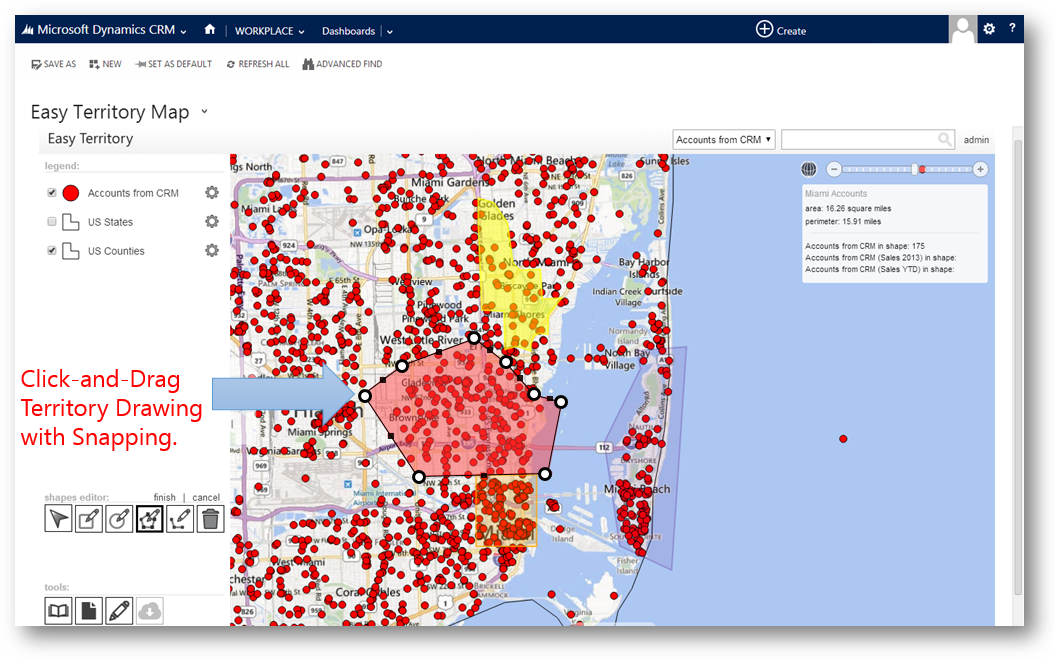Image resolution: width=1055 pixels, height=661 pixels.
Task: Click the US States polygon legend symbol
Action: coord(71,222)
